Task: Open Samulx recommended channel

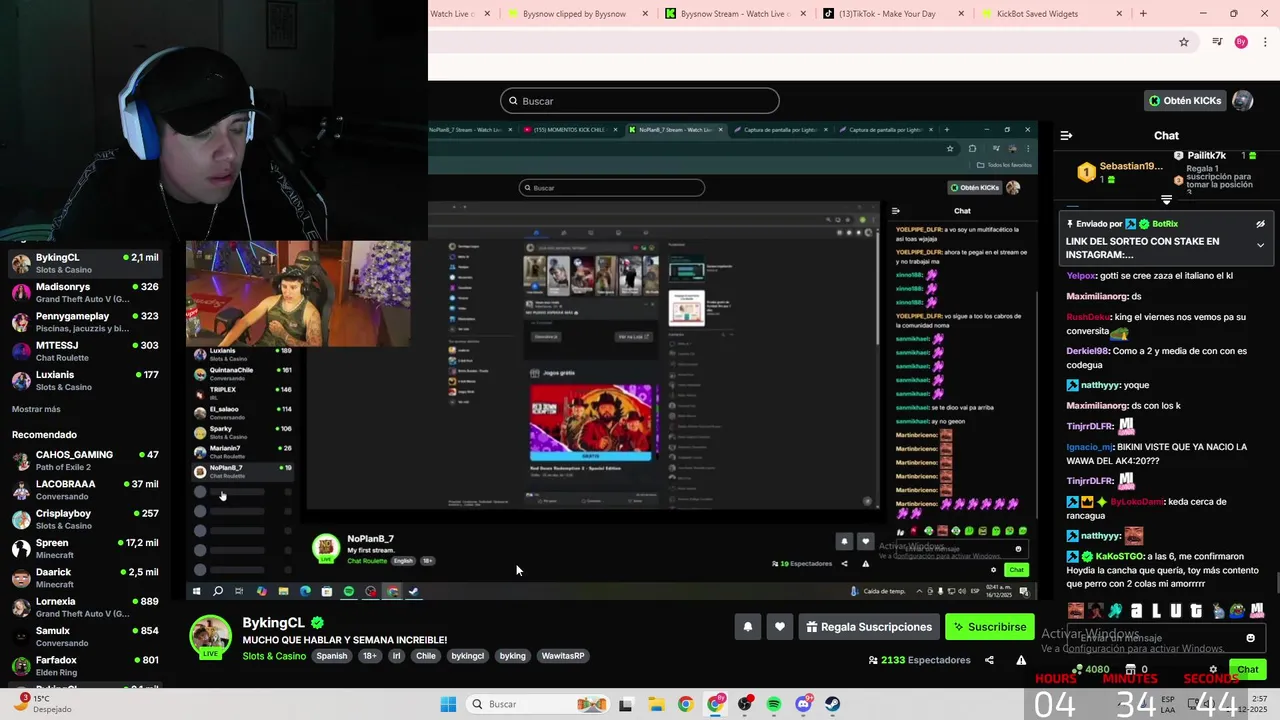Action: (x=85, y=636)
